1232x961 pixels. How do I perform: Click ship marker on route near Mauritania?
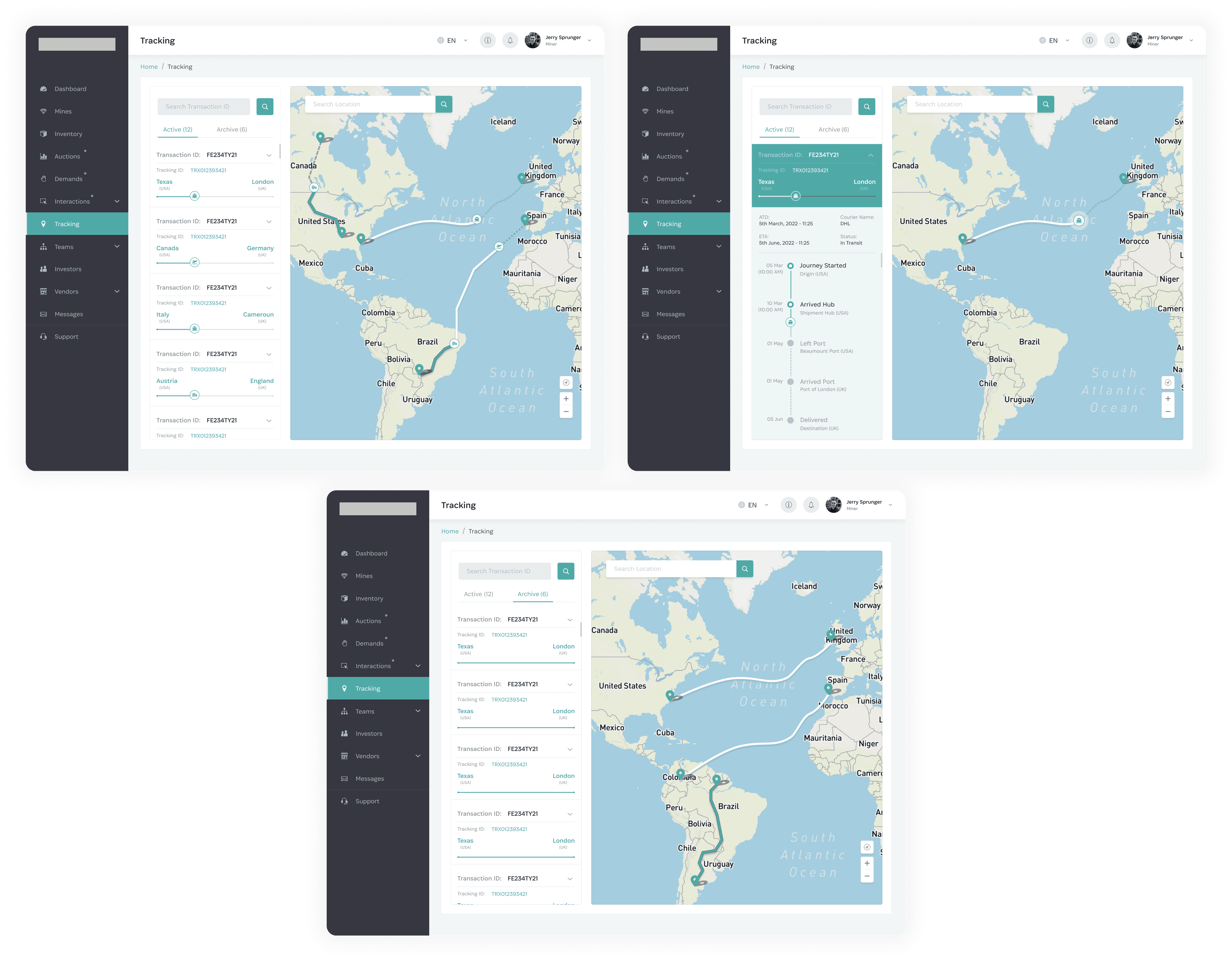click(x=499, y=247)
